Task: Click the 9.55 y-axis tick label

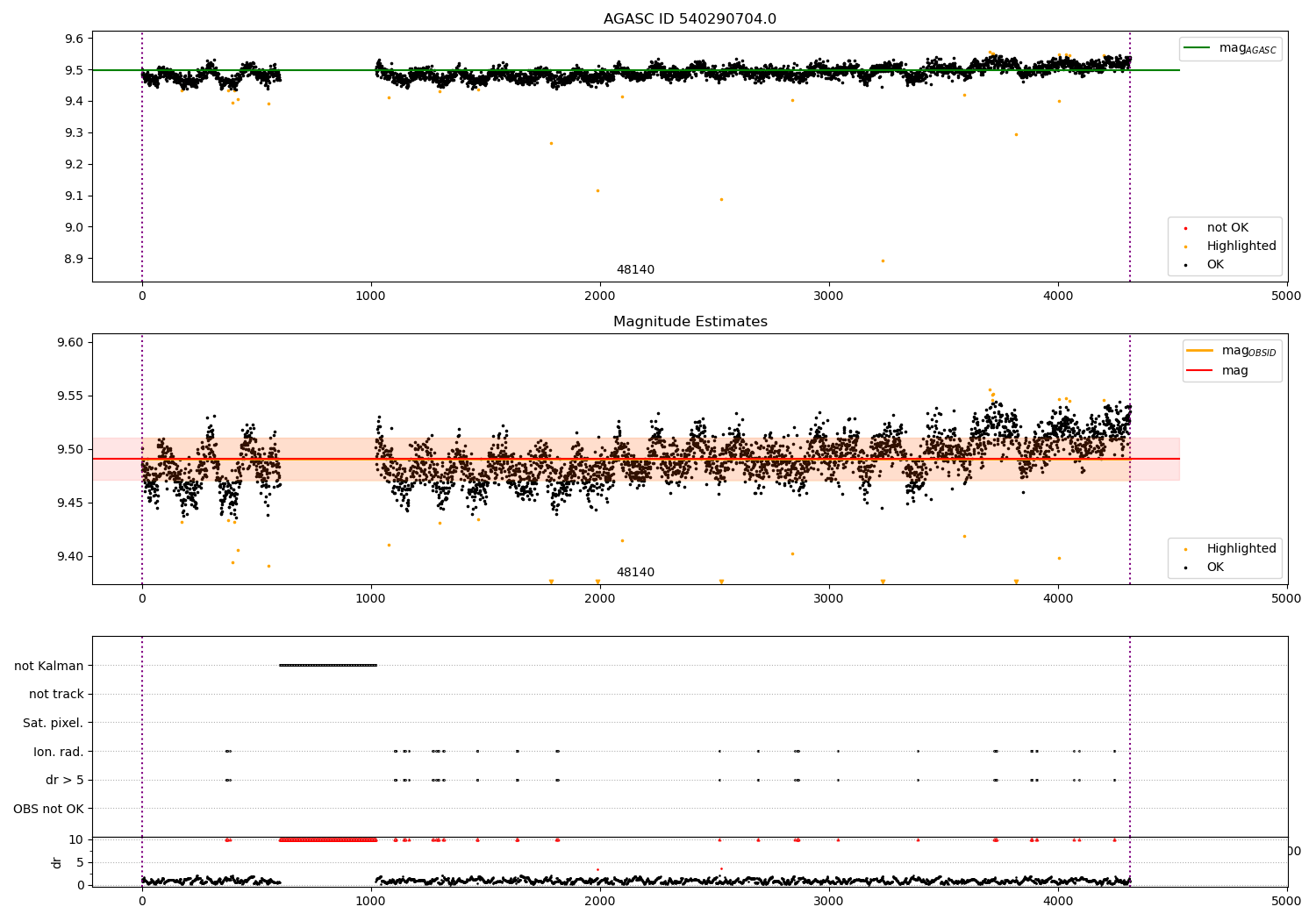Action: (70, 396)
